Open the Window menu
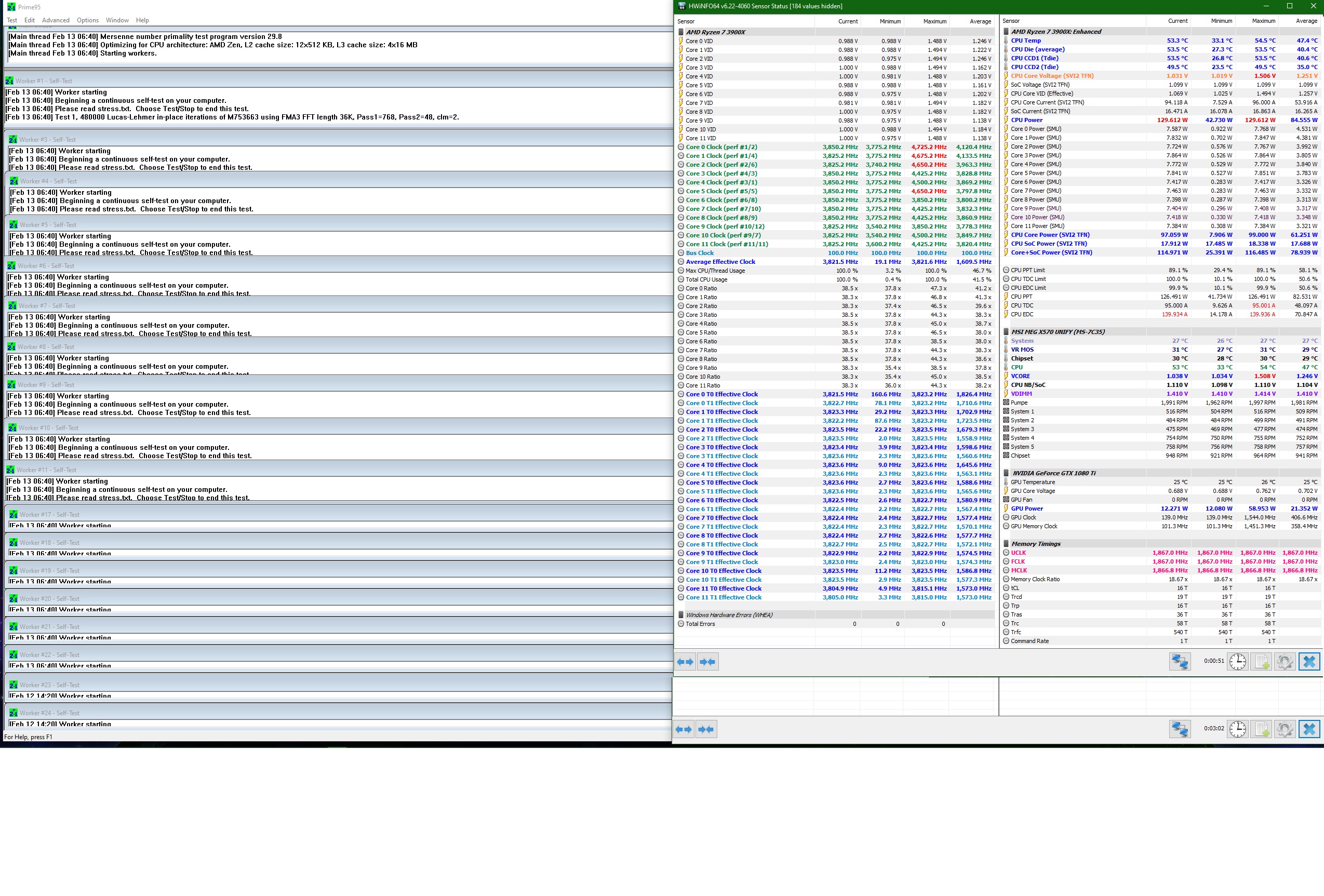Image resolution: width=1324 pixels, height=896 pixels. (x=117, y=20)
